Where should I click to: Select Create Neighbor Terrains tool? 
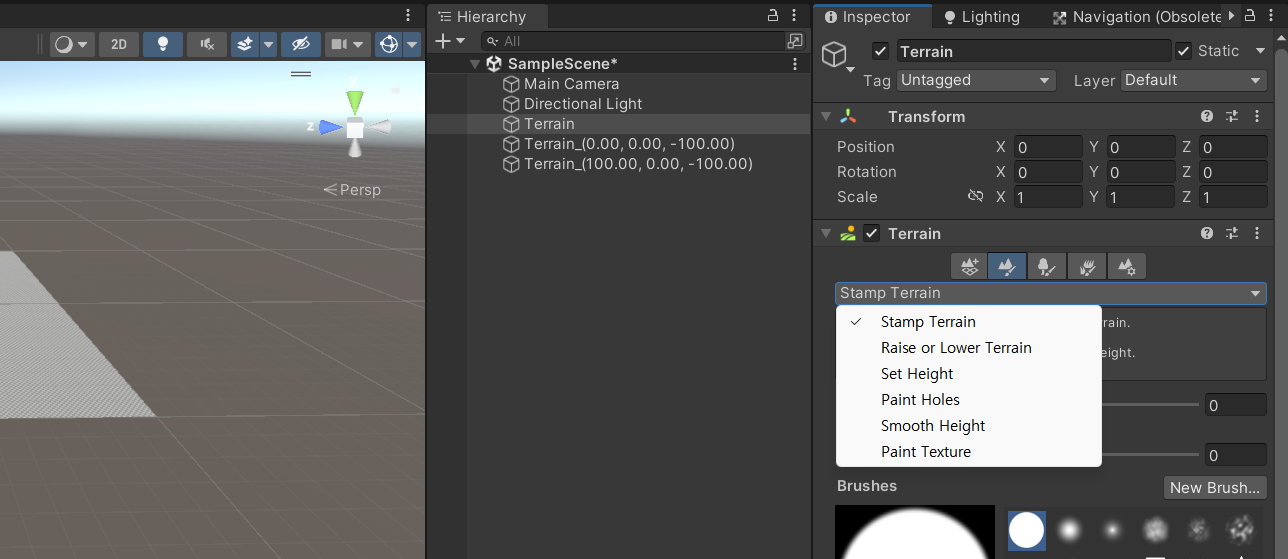pos(968,266)
